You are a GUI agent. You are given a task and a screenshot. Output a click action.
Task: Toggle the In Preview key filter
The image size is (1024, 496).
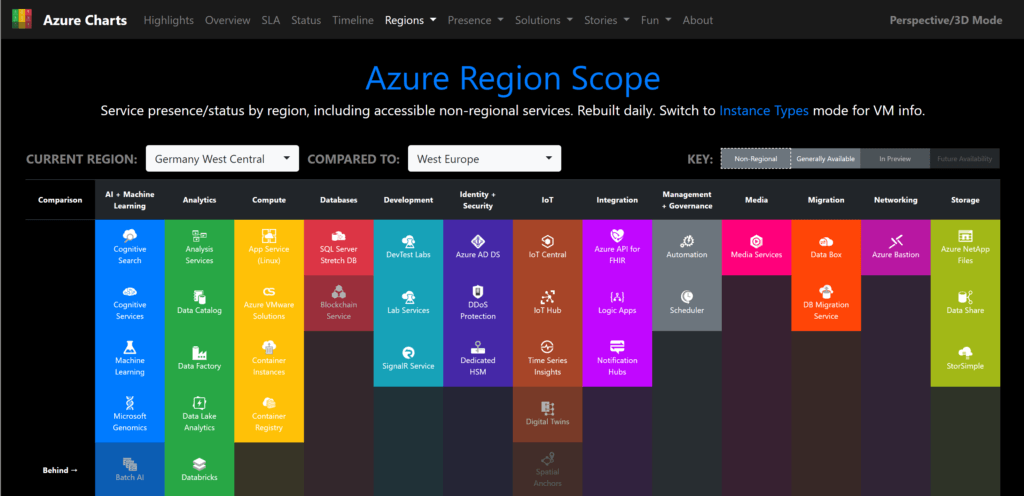tap(895, 159)
